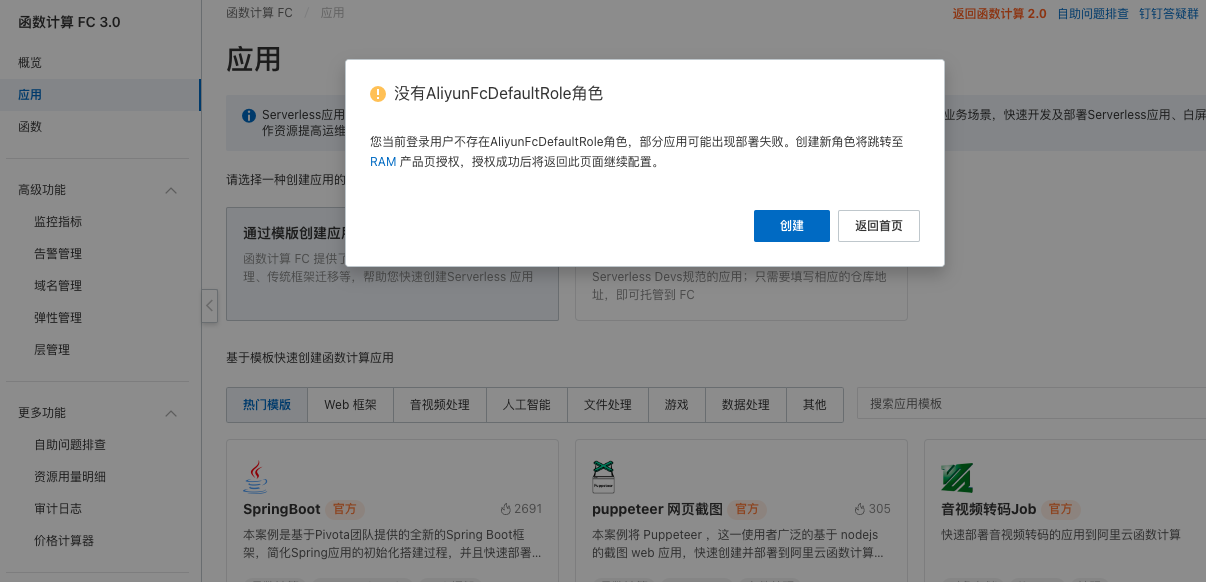Image resolution: width=1206 pixels, height=582 pixels.
Task: Click the SpringBoot Java logo icon
Action: pyautogui.click(x=256, y=477)
